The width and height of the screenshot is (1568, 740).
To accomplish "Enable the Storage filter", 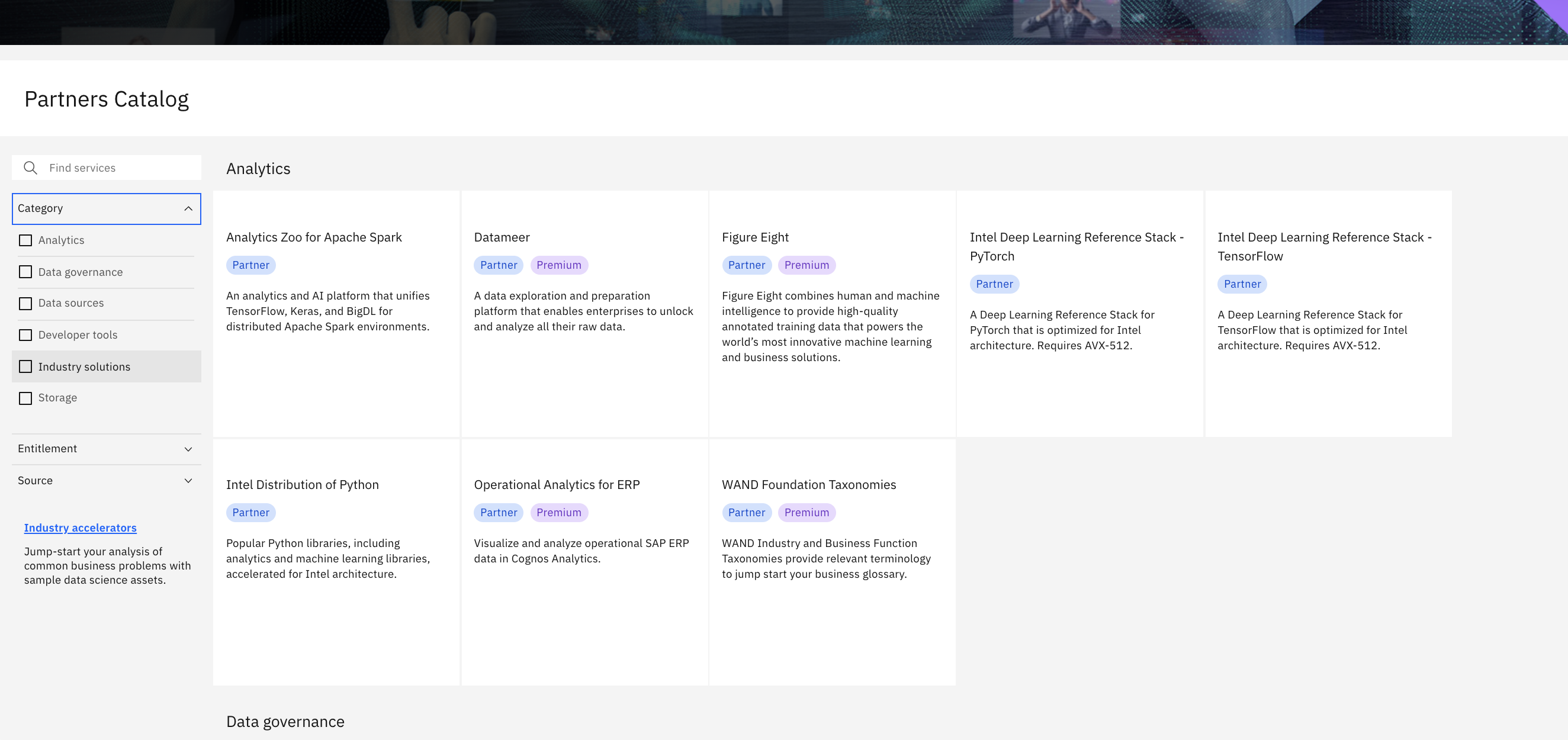I will [x=25, y=398].
